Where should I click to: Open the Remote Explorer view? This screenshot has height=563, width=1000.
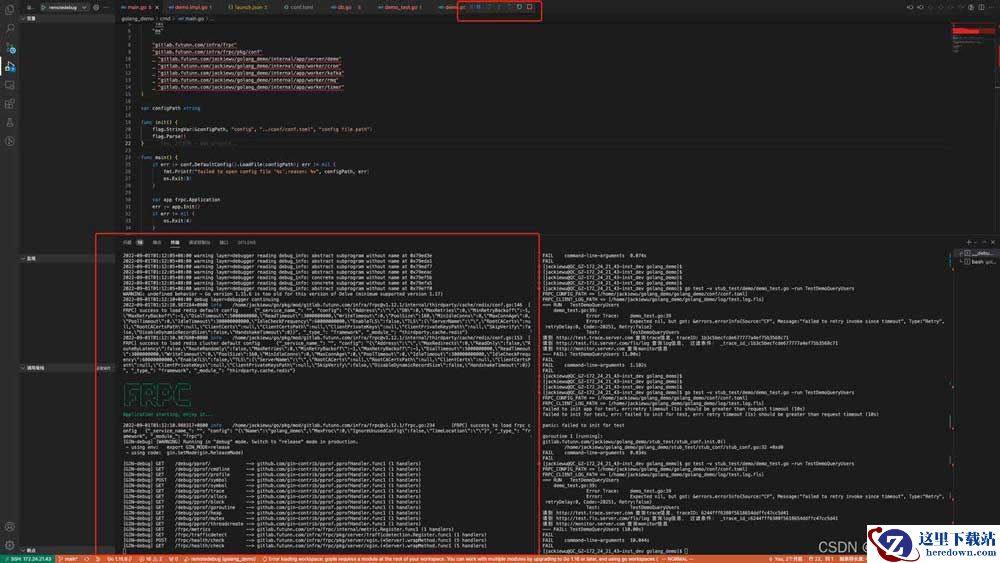click(x=10, y=85)
